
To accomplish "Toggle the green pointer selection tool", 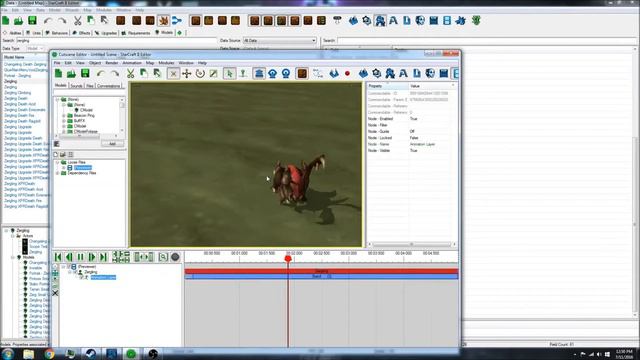I will [229, 73].
